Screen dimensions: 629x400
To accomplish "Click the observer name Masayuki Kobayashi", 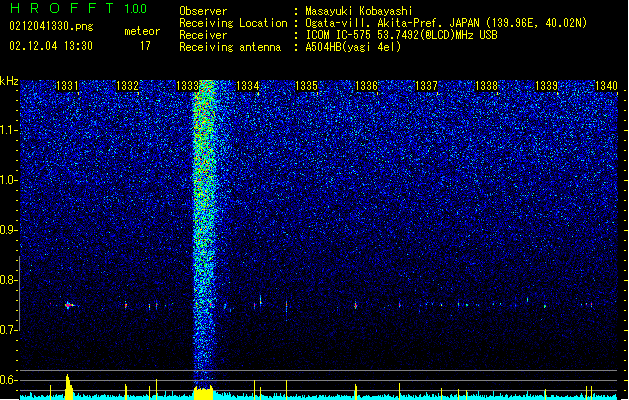I will (359, 11).
